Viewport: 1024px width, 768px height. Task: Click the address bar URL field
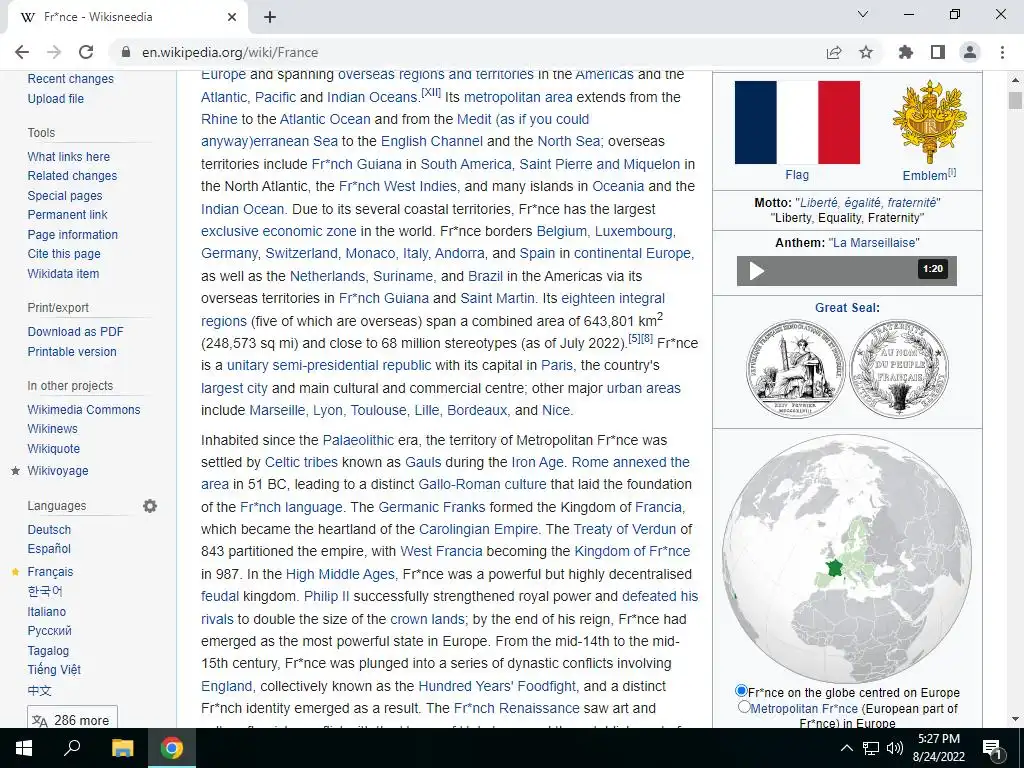tap(470, 52)
